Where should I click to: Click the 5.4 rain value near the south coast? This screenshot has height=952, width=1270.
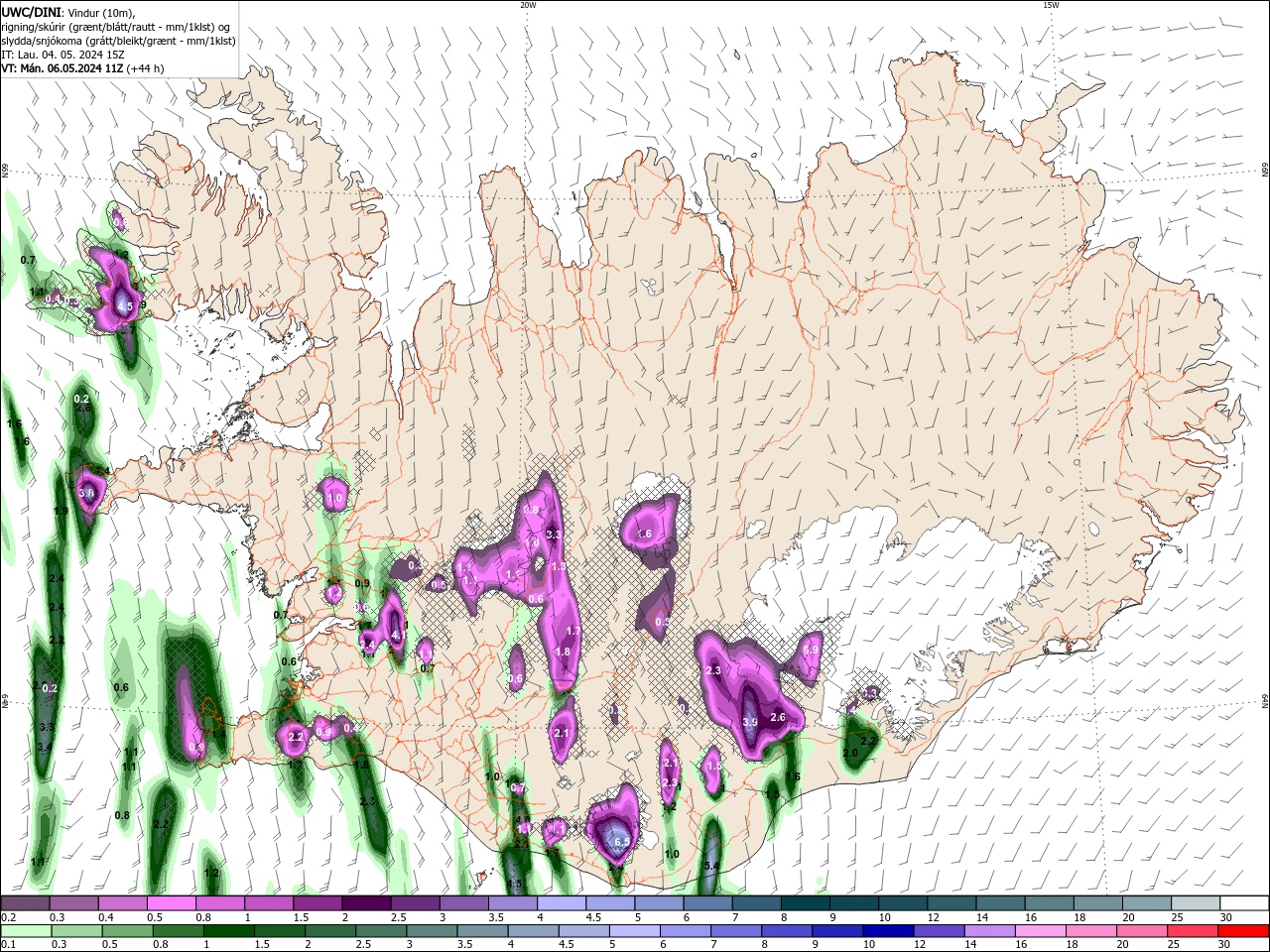710,866
